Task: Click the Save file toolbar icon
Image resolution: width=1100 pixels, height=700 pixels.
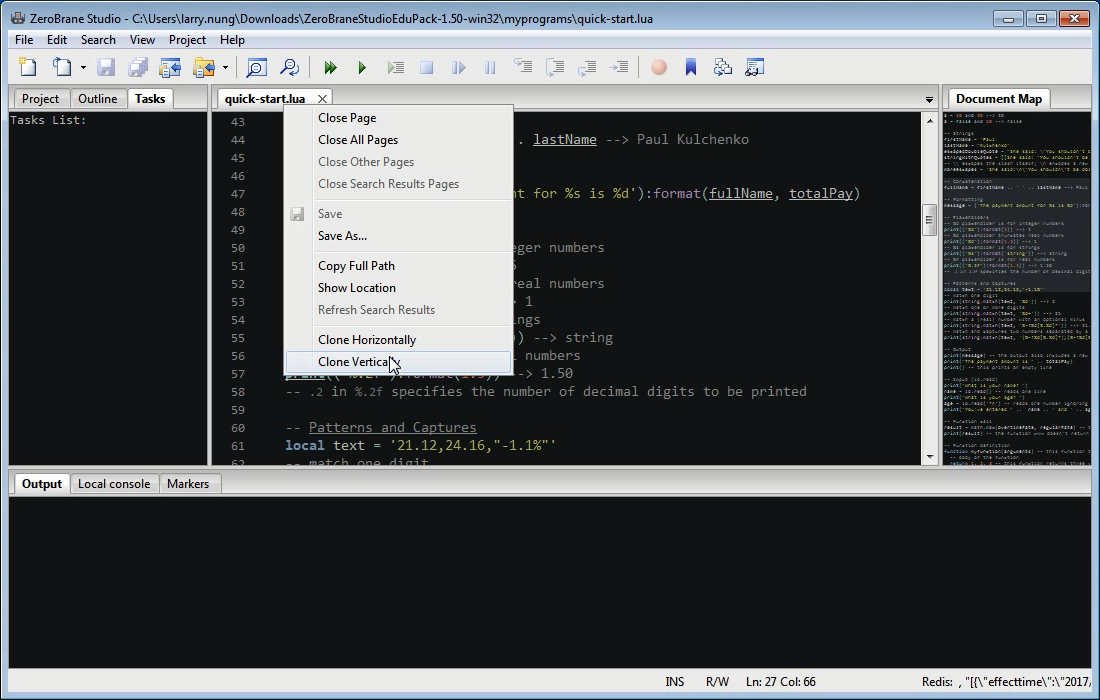Action: (106, 67)
